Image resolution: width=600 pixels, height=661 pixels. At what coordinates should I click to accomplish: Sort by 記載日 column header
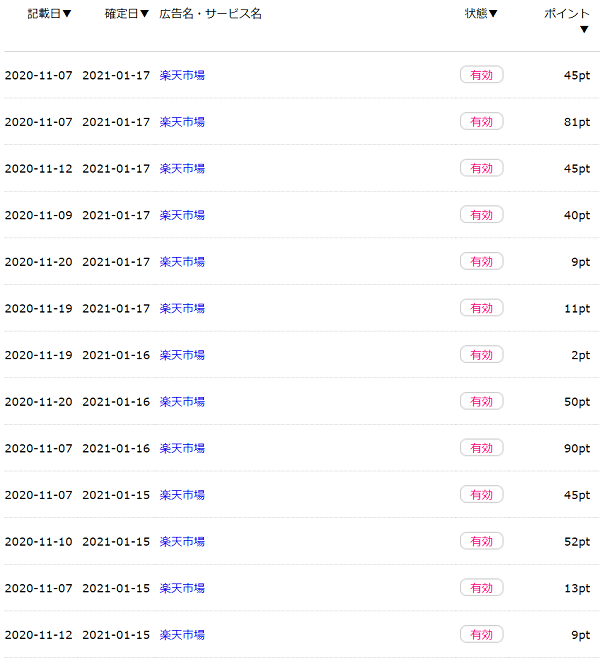tap(49, 14)
